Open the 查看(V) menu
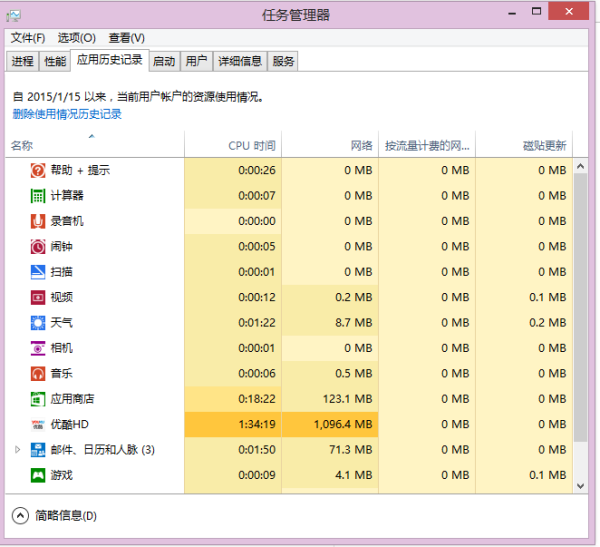Screen dimensions: 600x547 (127, 38)
